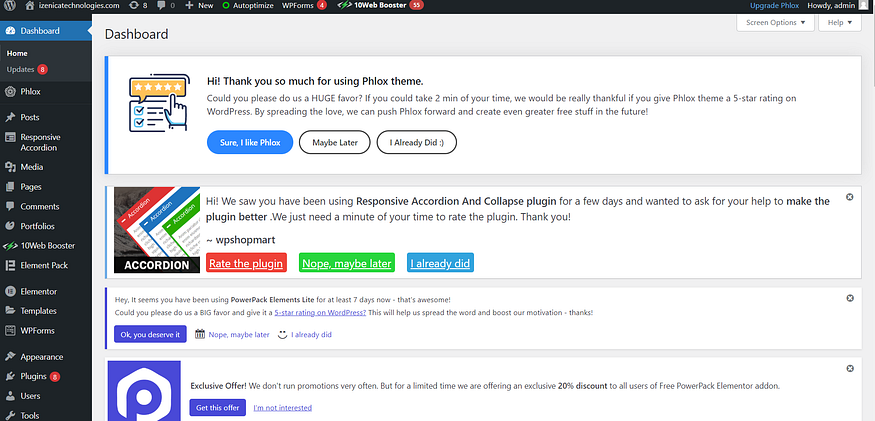
Task: Open the Posts menu label
Action: click(x=30, y=117)
